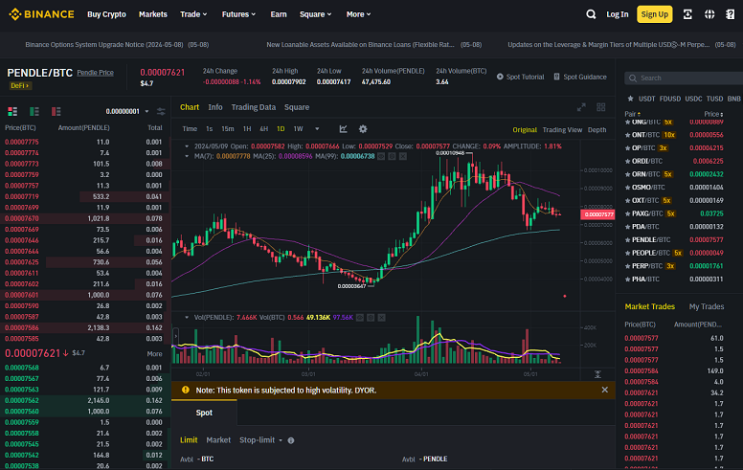The width and height of the screenshot is (743, 470).
Task: Open the More dropdown menu
Action: [358, 14]
